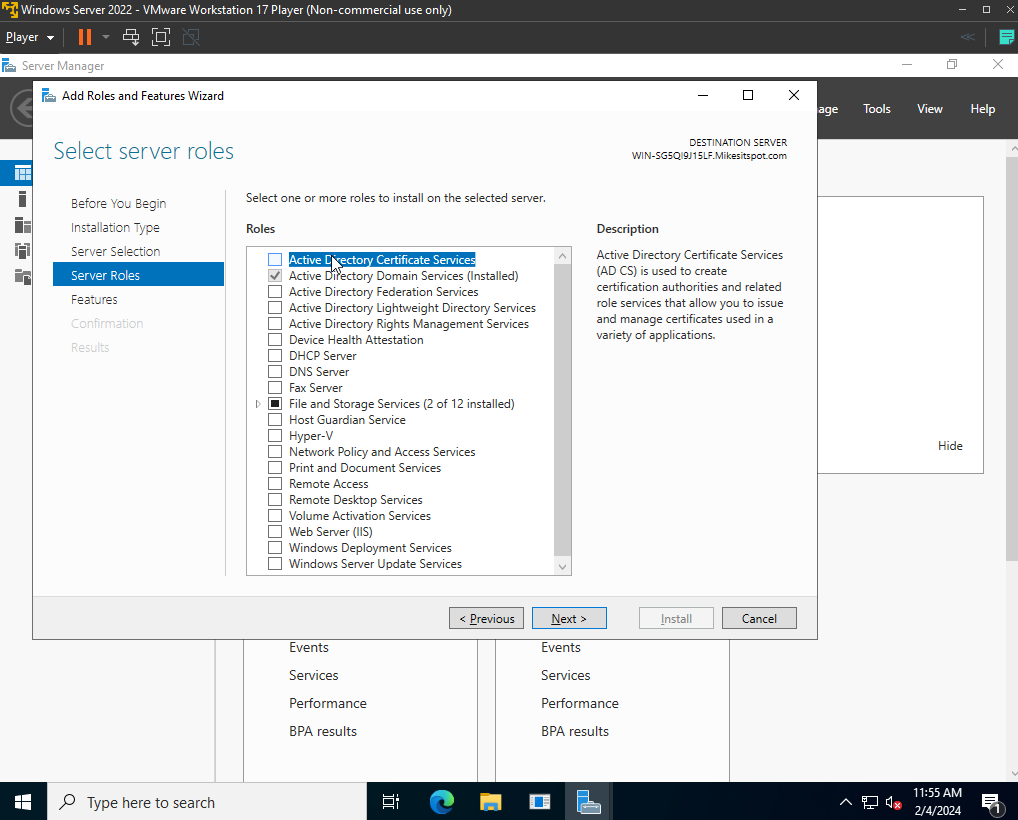Image resolution: width=1018 pixels, height=820 pixels.
Task: Toggle Active Directory Federation Services checkbox
Action: pos(275,292)
